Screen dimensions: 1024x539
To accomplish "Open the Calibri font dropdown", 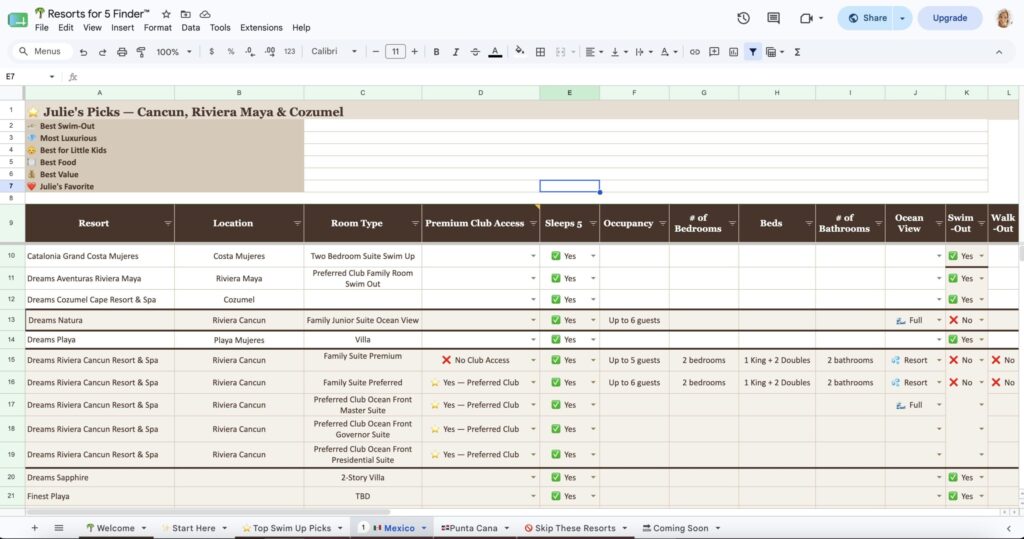I will [334, 52].
